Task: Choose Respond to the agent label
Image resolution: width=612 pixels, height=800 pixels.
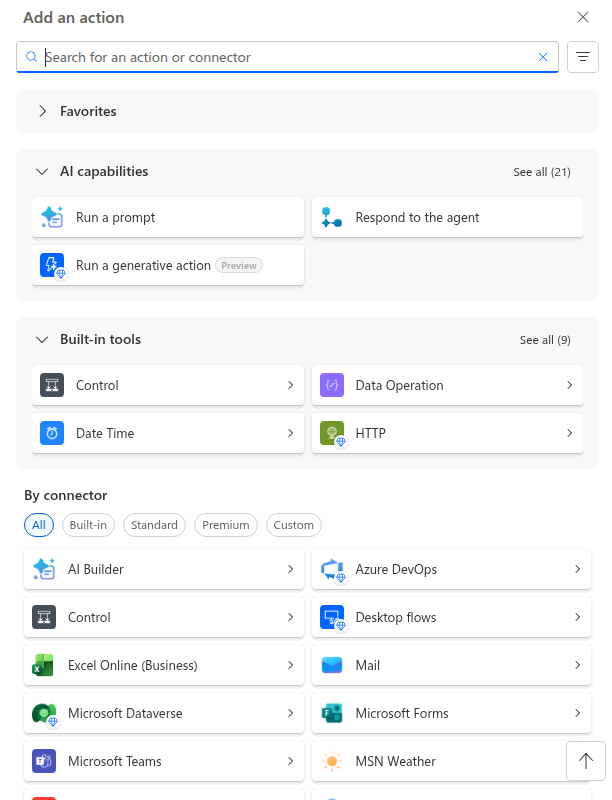Action: click(417, 217)
